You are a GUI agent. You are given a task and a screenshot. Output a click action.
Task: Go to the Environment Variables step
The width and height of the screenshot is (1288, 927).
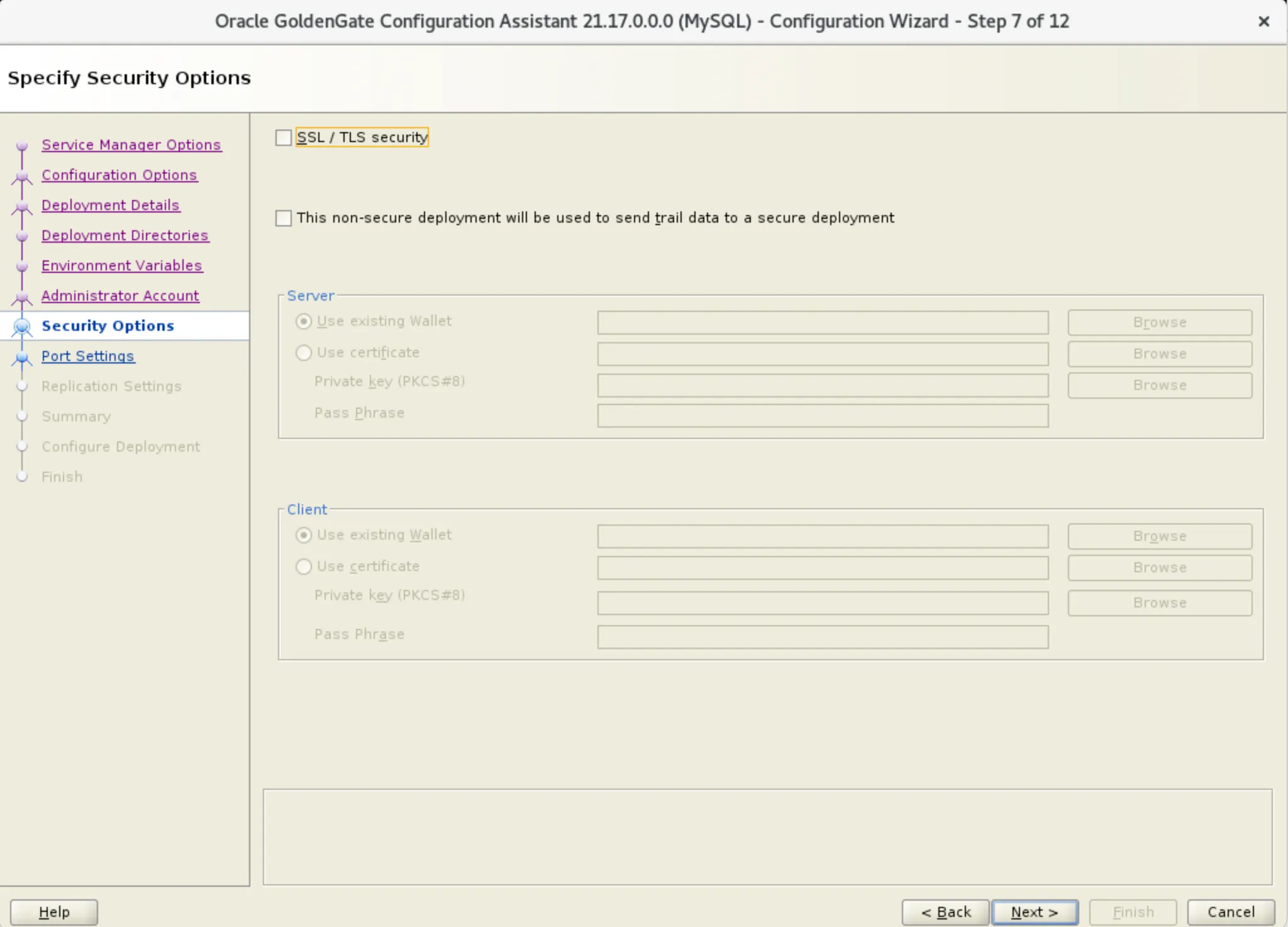click(x=121, y=265)
